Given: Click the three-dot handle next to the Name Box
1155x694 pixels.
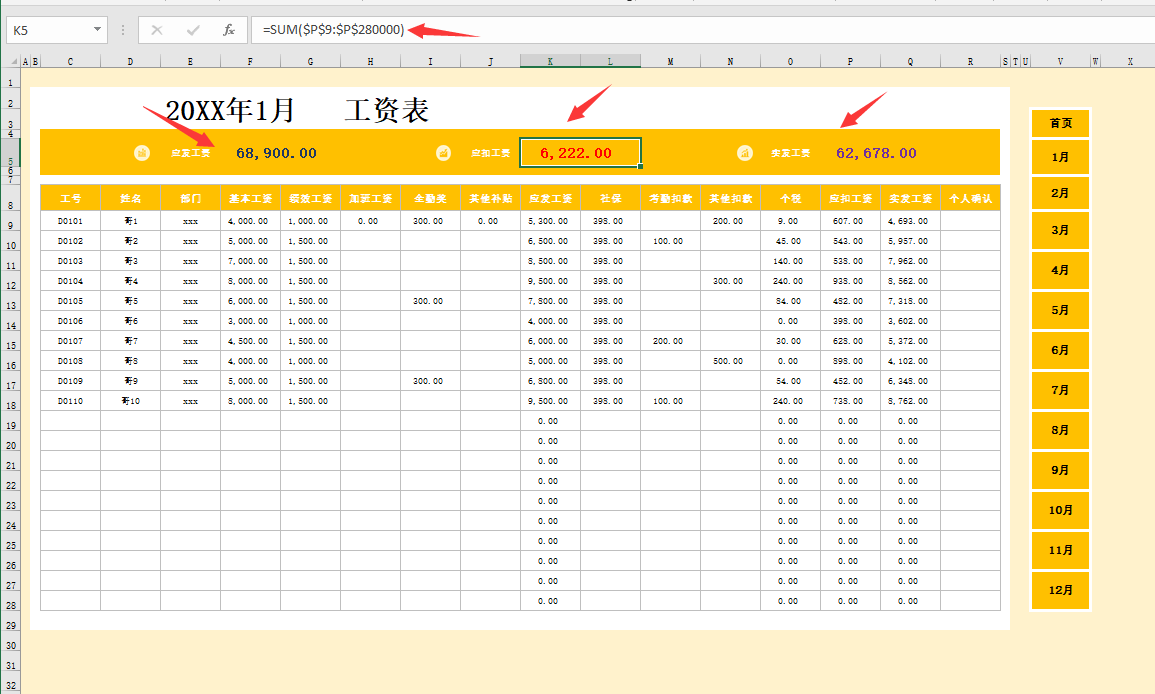Looking at the screenshot, I should (122, 30).
